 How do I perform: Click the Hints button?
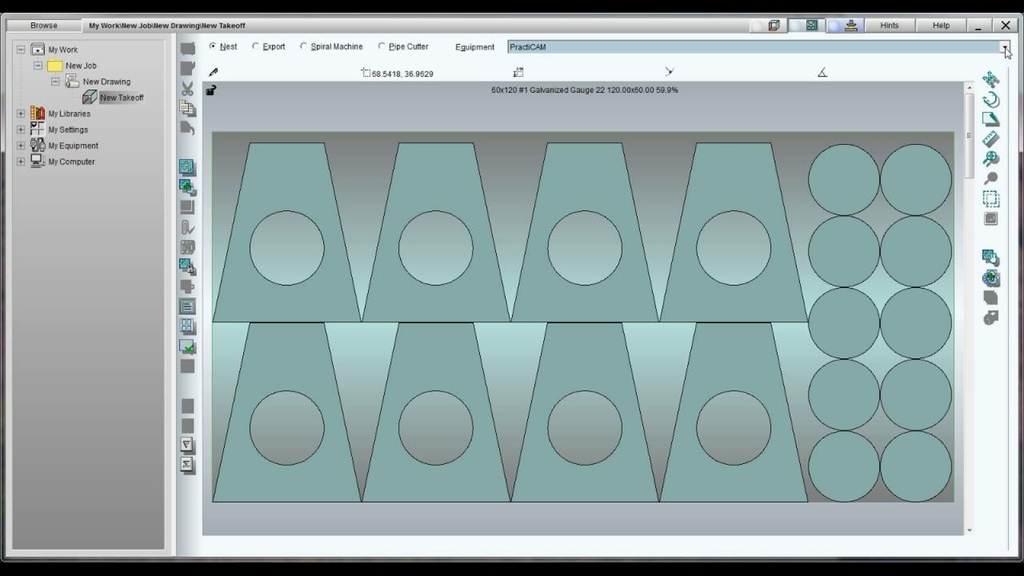point(888,25)
